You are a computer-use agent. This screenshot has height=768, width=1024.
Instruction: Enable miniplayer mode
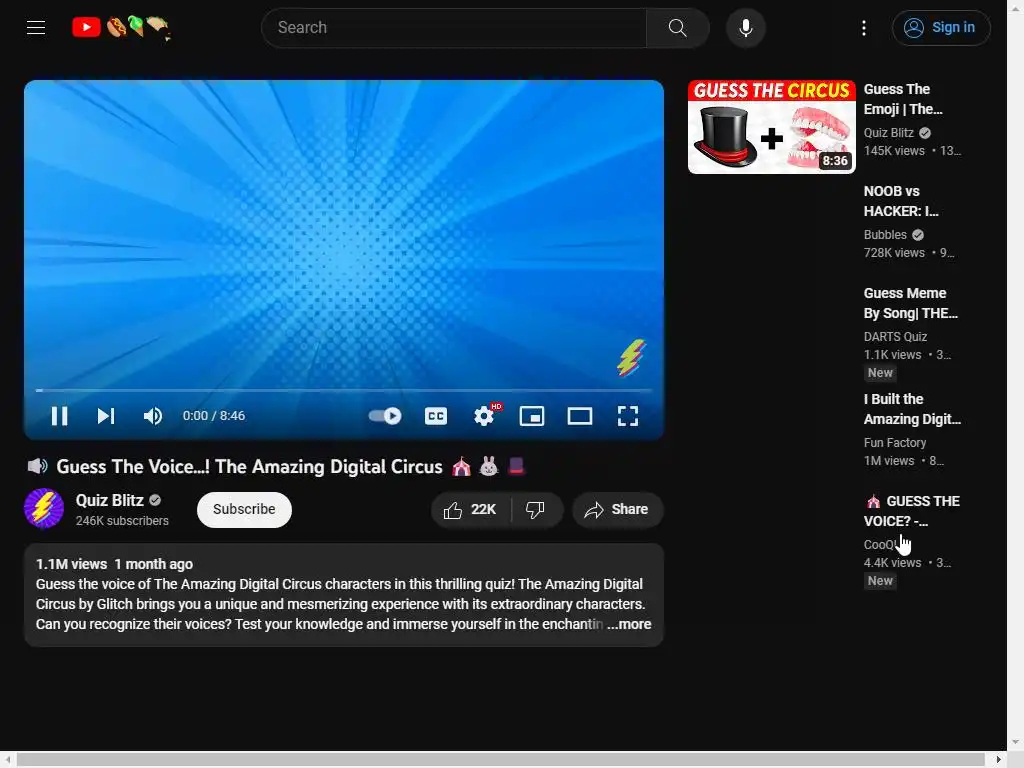click(x=532, y=416)
